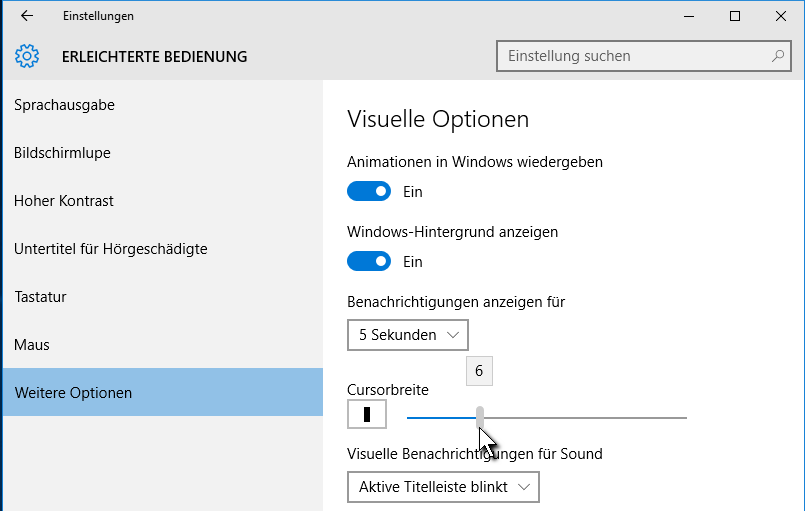This screenshot has height=511, width=805.
Task: Focus the Einstellung suchen search field
Action: click(x=643, y=56)
